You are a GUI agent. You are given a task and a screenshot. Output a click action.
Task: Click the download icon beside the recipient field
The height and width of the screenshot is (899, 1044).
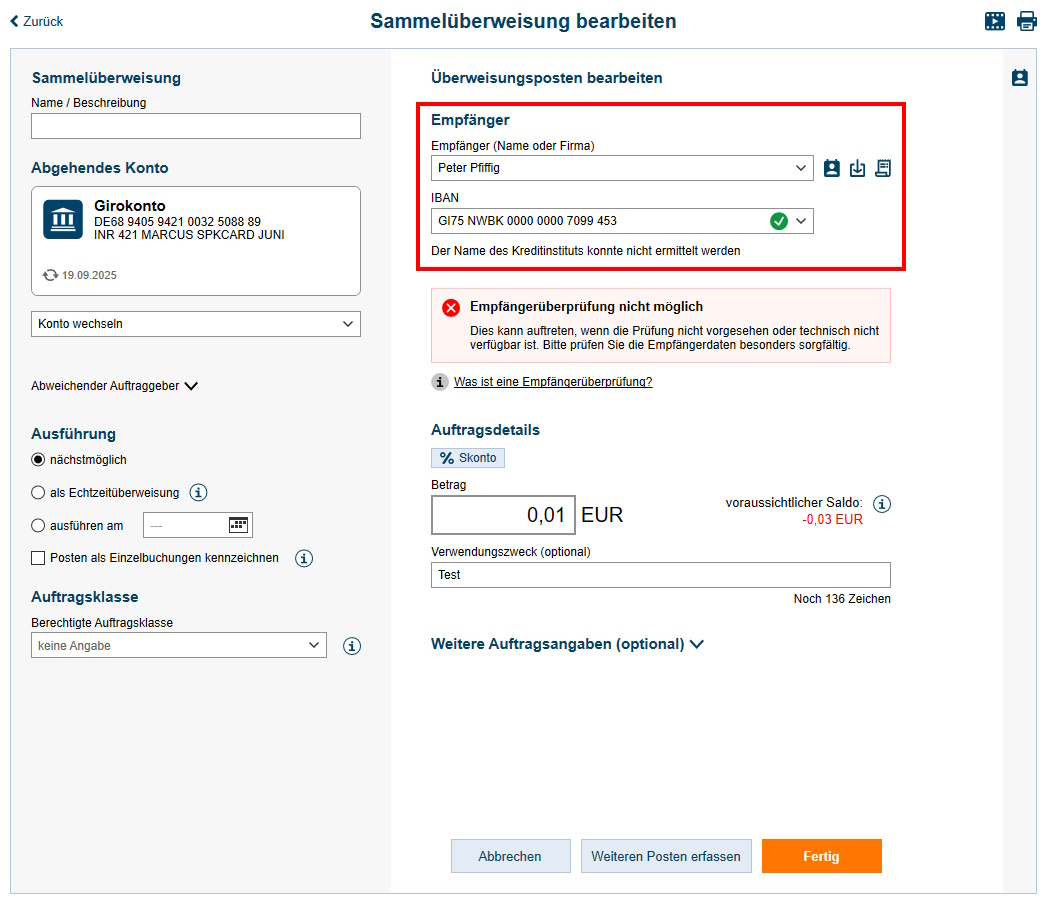[858, 168]
